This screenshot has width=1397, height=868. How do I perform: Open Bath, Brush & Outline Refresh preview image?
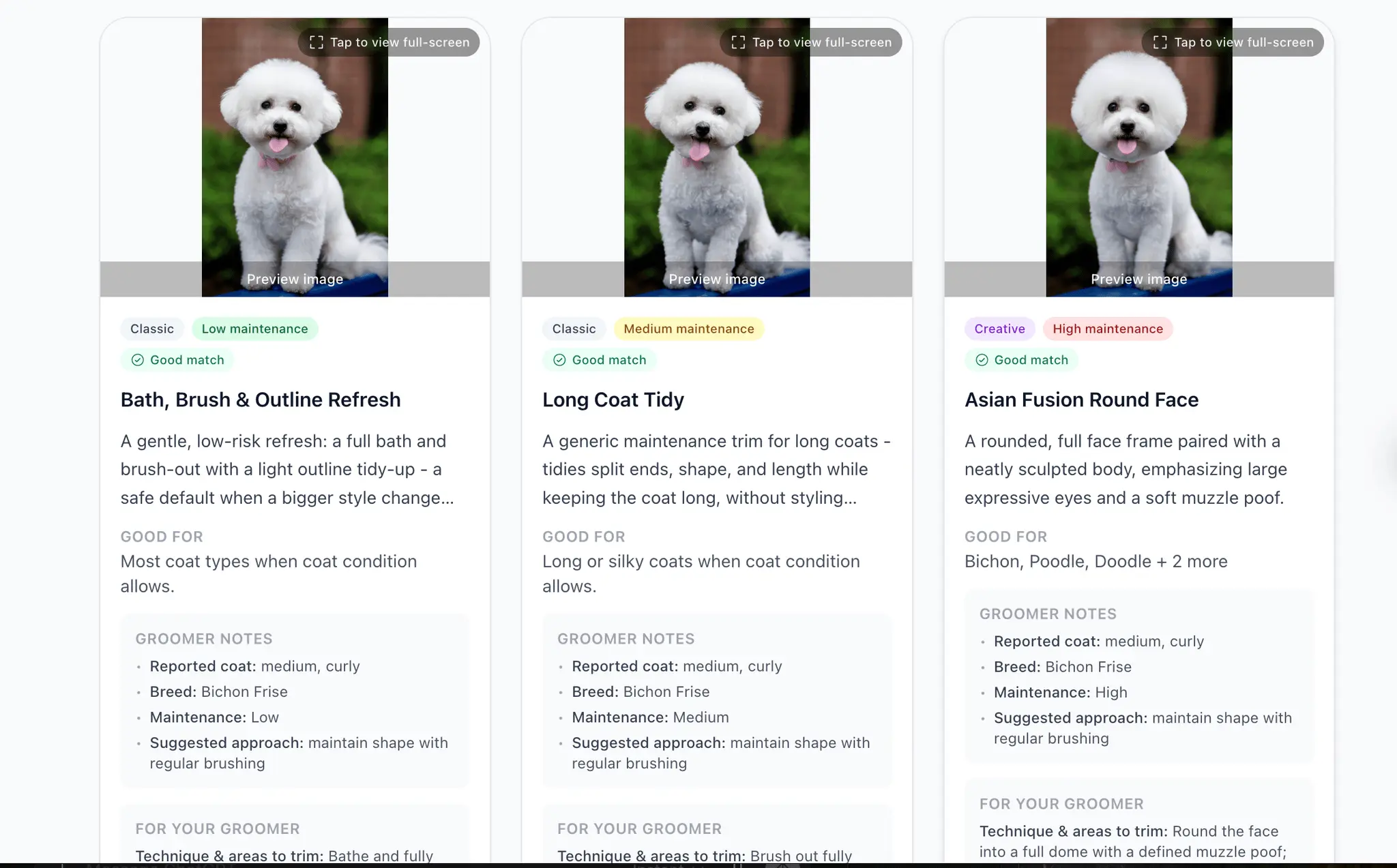[295, 157]
